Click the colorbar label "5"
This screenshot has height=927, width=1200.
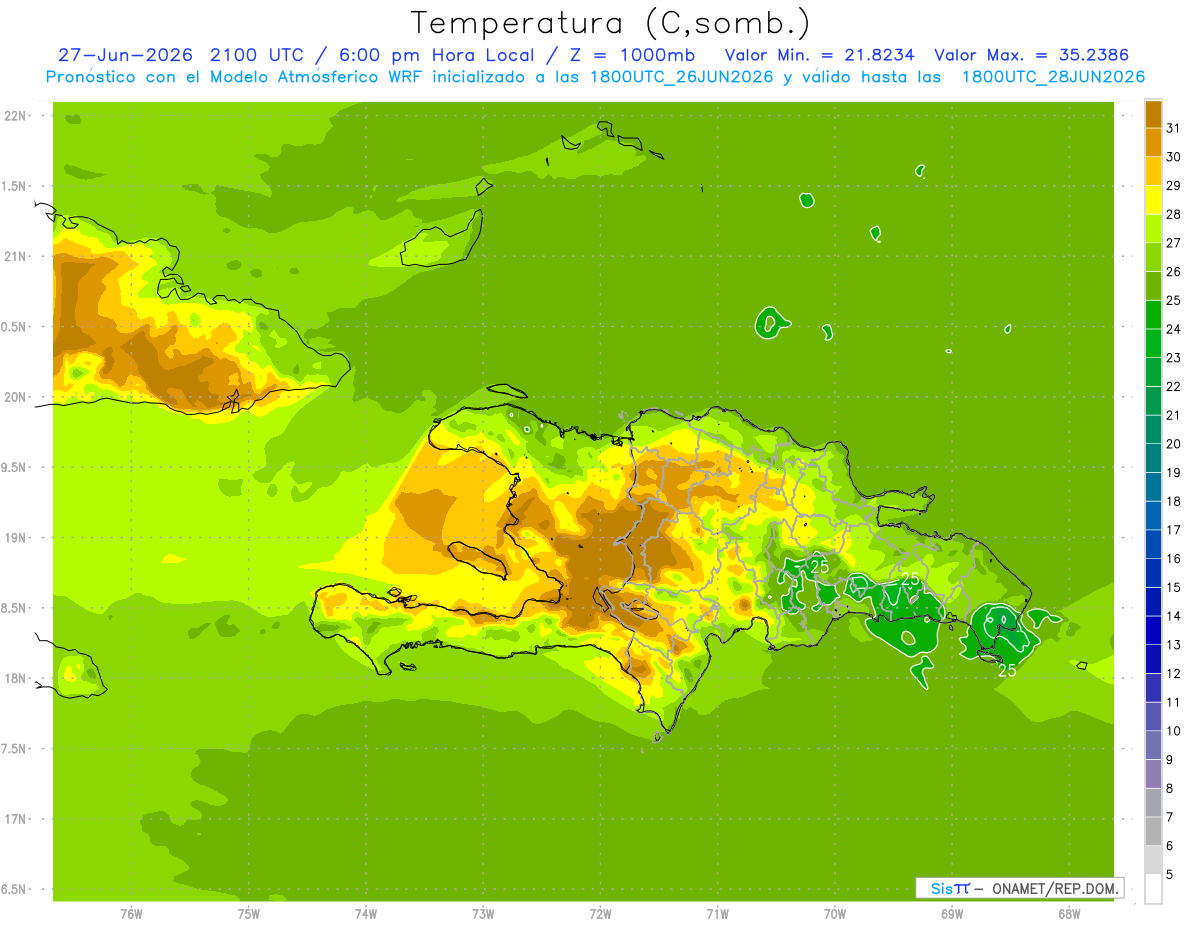tap(1170, 875)
